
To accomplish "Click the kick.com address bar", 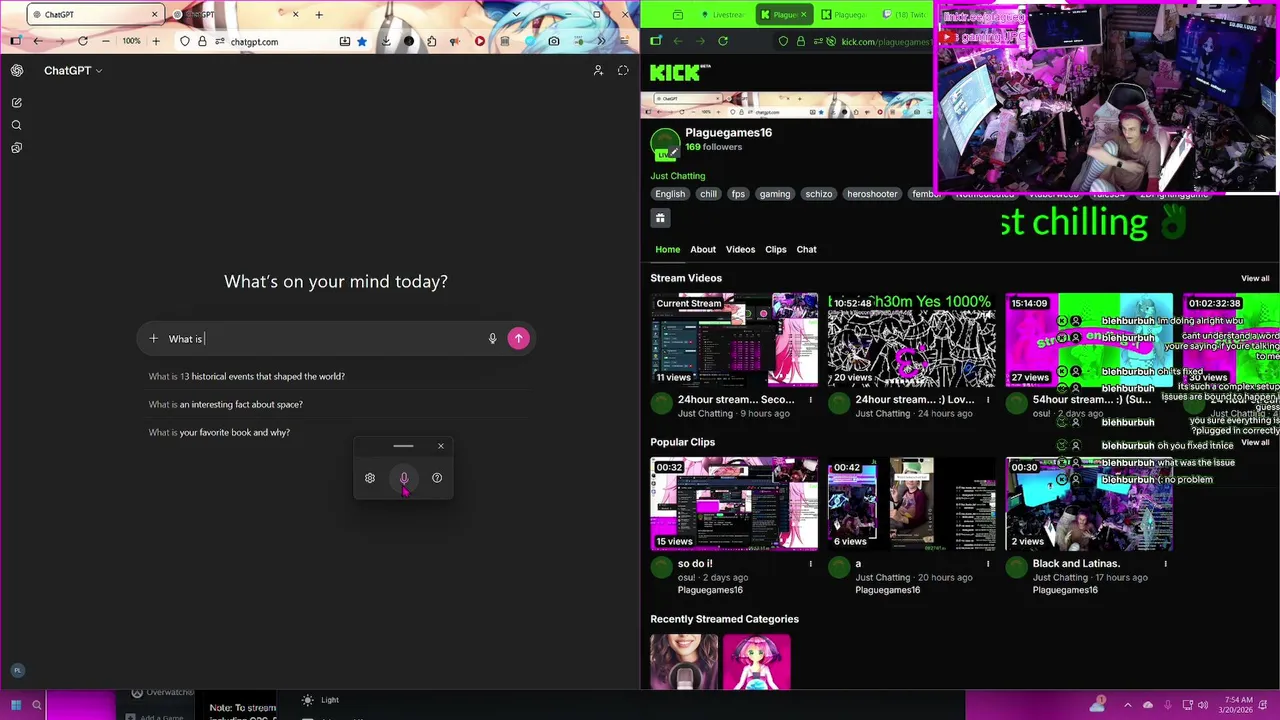I will coord(855,42).
